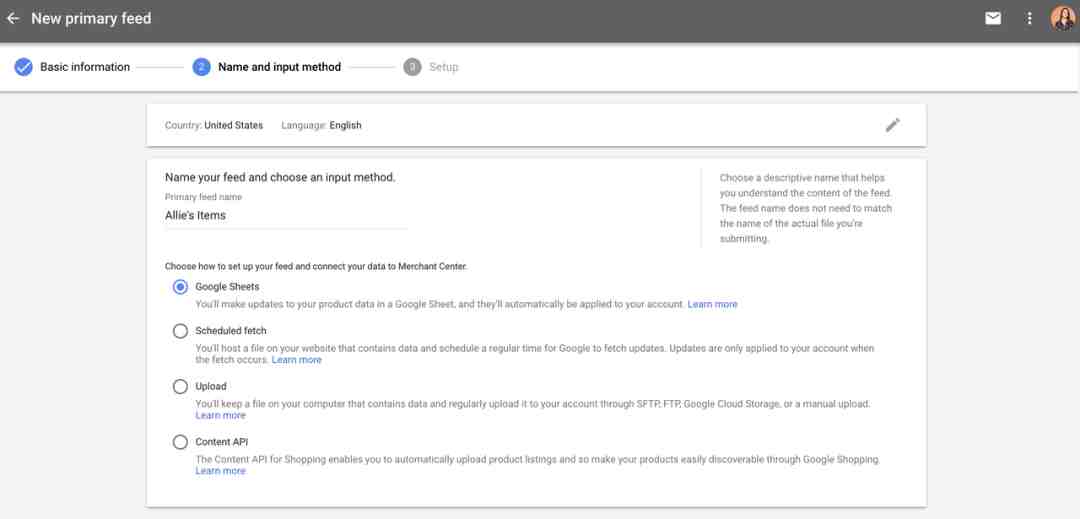
Task: Click the step 3 Setup circle icon
Action: coord(412,67)
